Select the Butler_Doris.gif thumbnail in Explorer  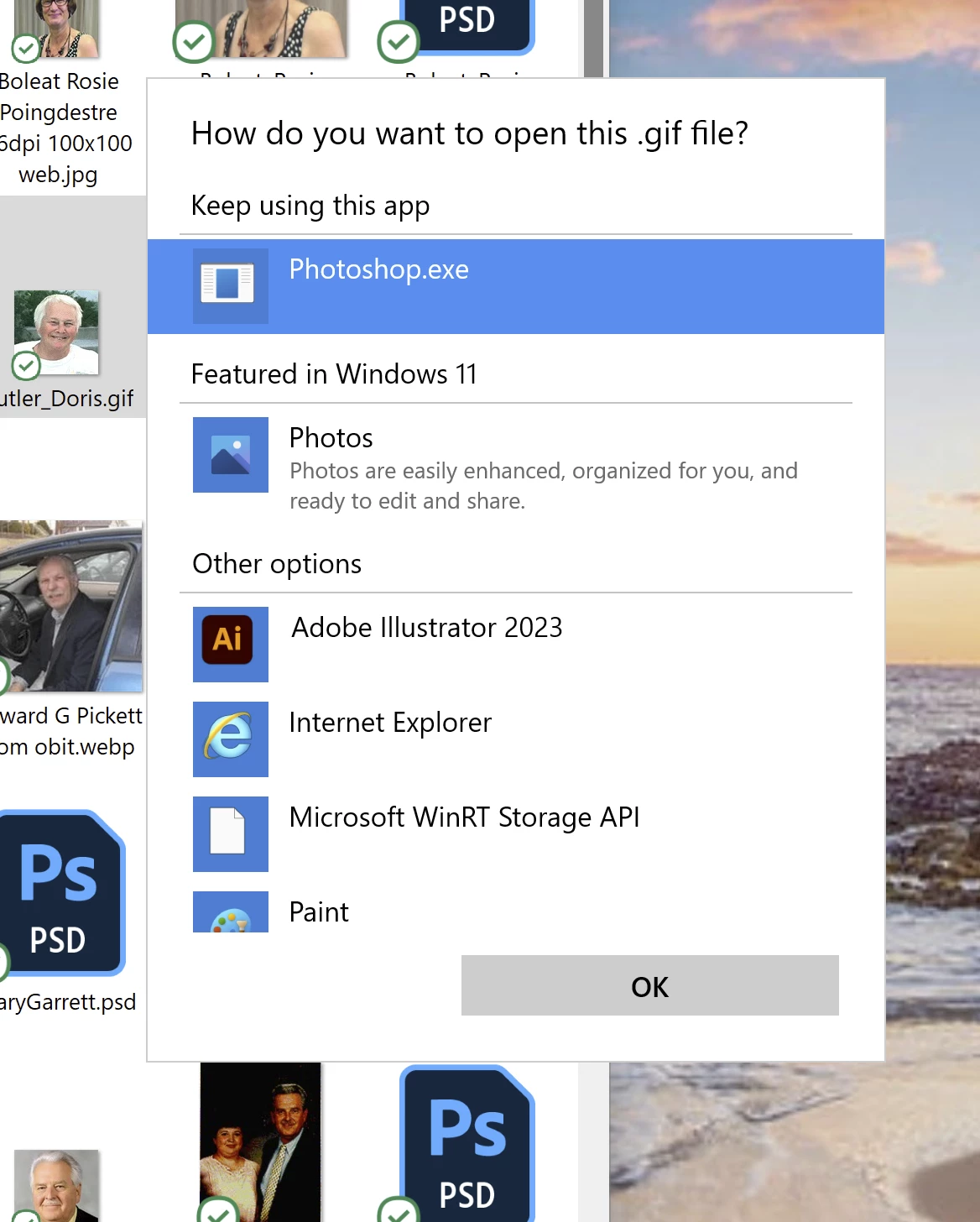56,332
